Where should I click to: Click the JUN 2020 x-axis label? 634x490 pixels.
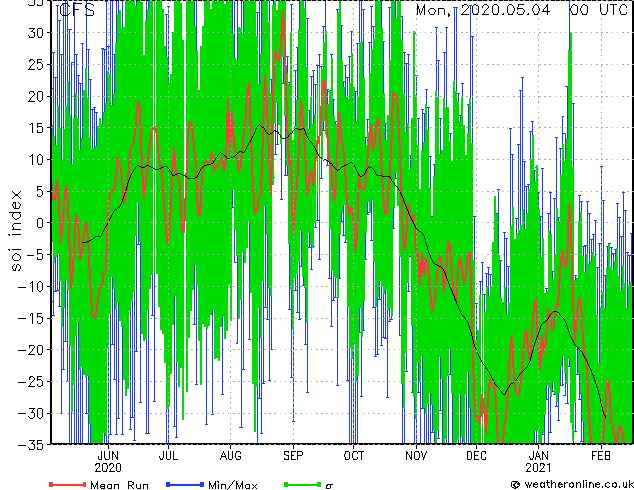108,462
